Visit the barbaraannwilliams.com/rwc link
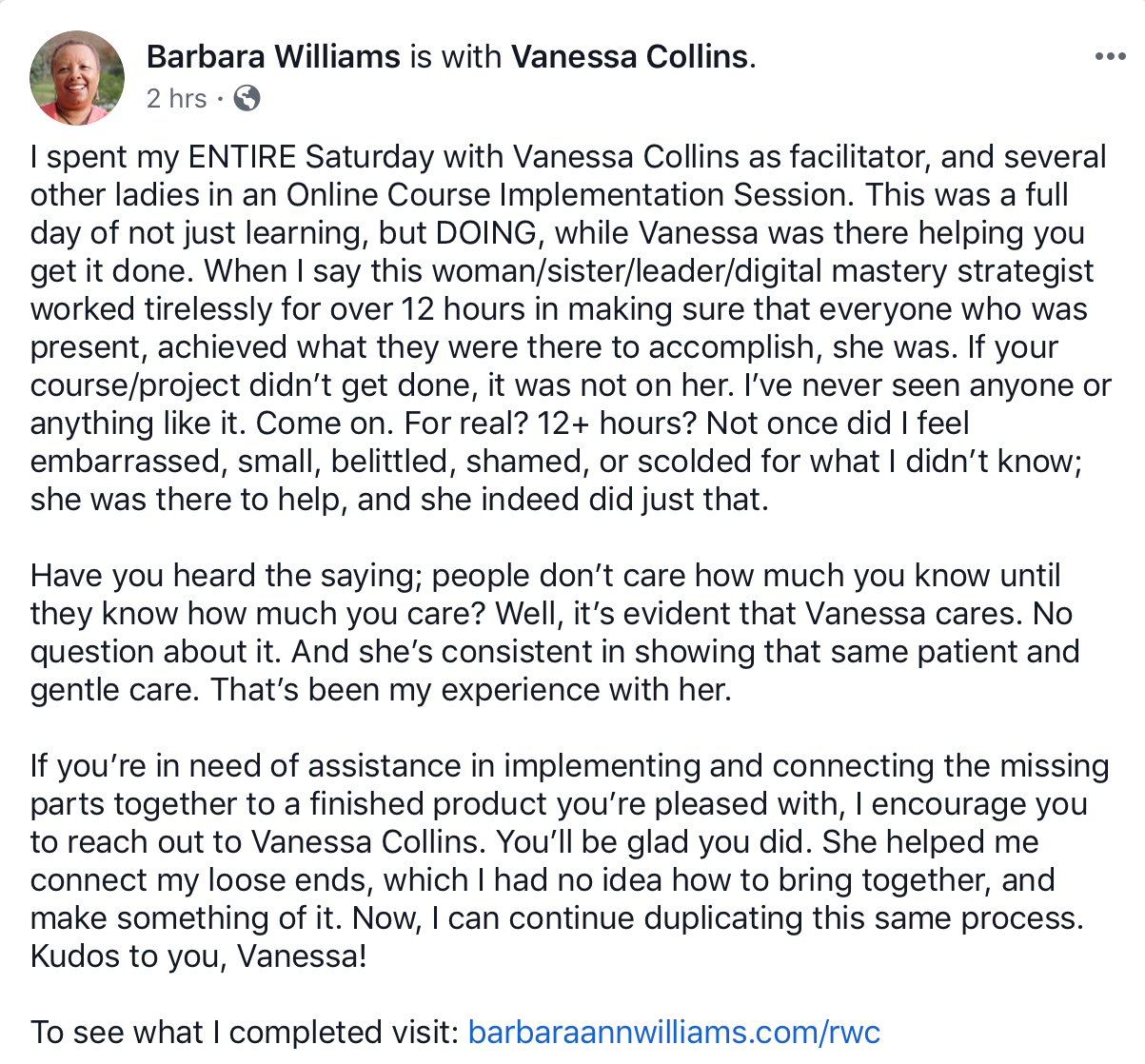 [x=674, y=1033]
